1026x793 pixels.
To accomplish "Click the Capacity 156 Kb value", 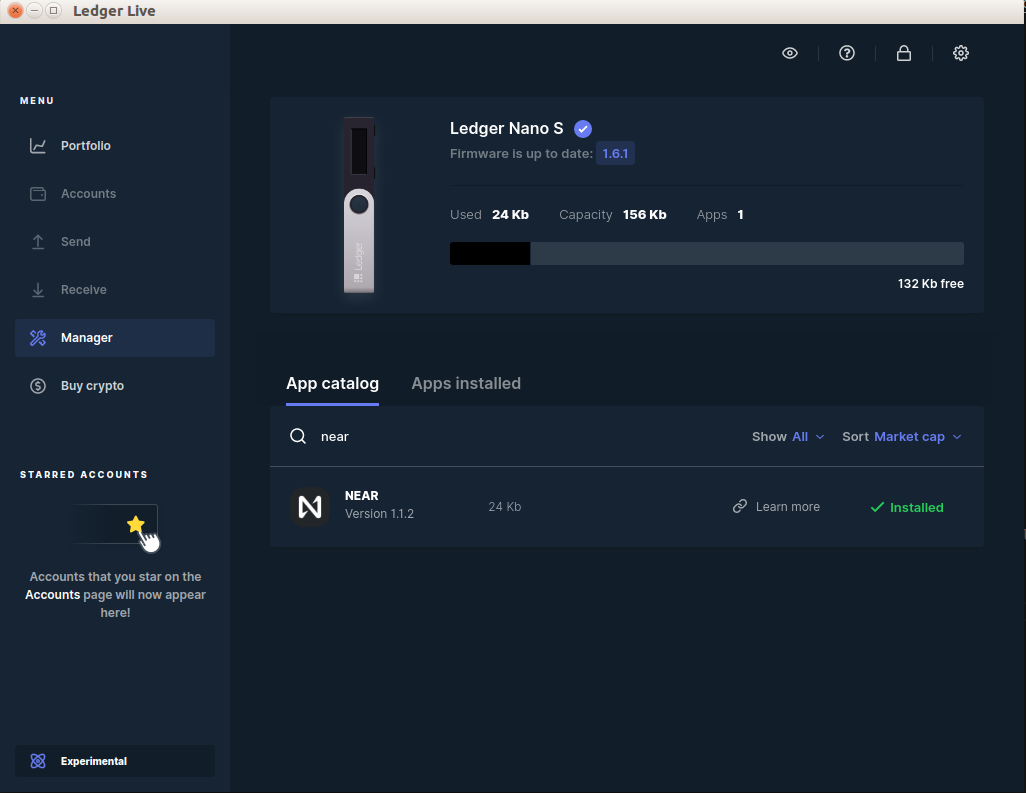I will click(x=645, y=215).
